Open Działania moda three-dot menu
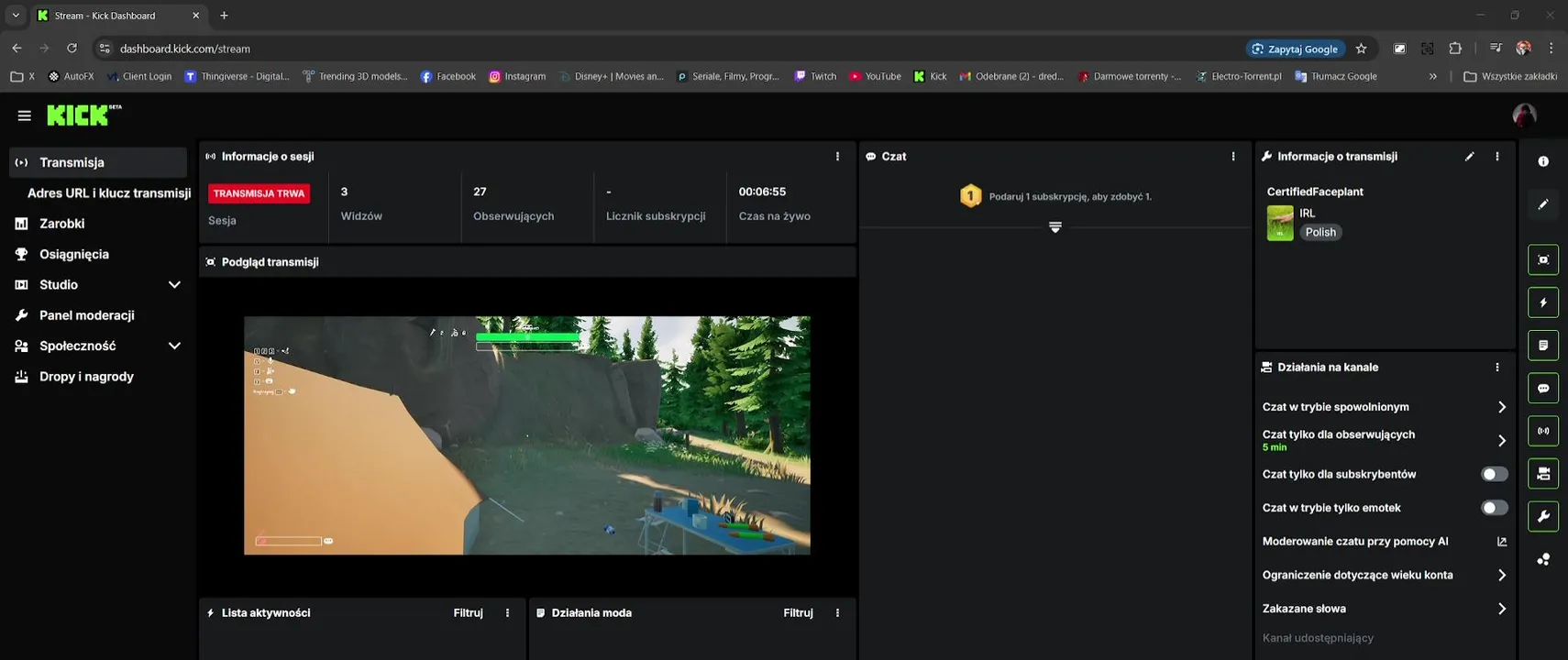 [837, 613]
